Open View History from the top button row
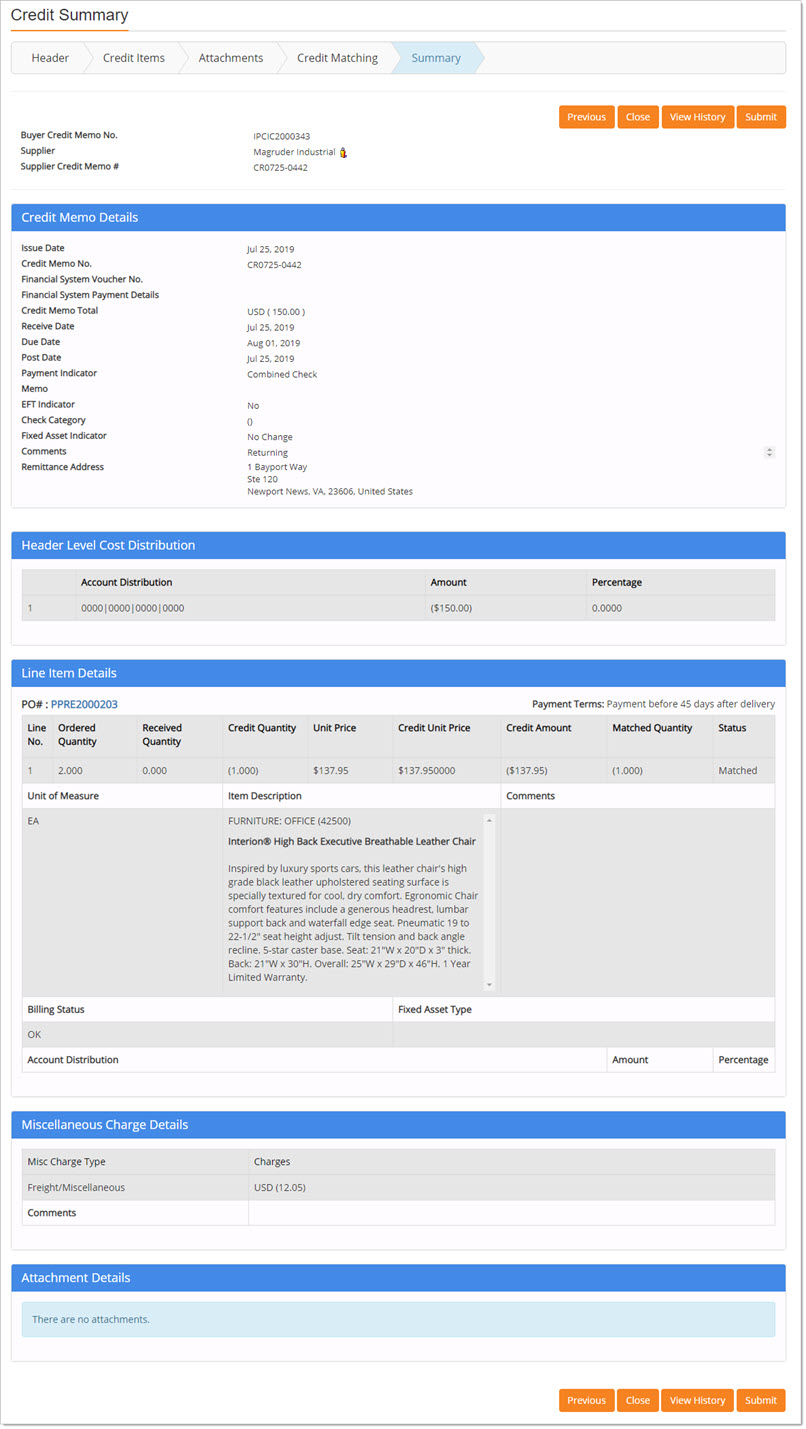Viewport: 806px width, 1429px height. (697, 116)
